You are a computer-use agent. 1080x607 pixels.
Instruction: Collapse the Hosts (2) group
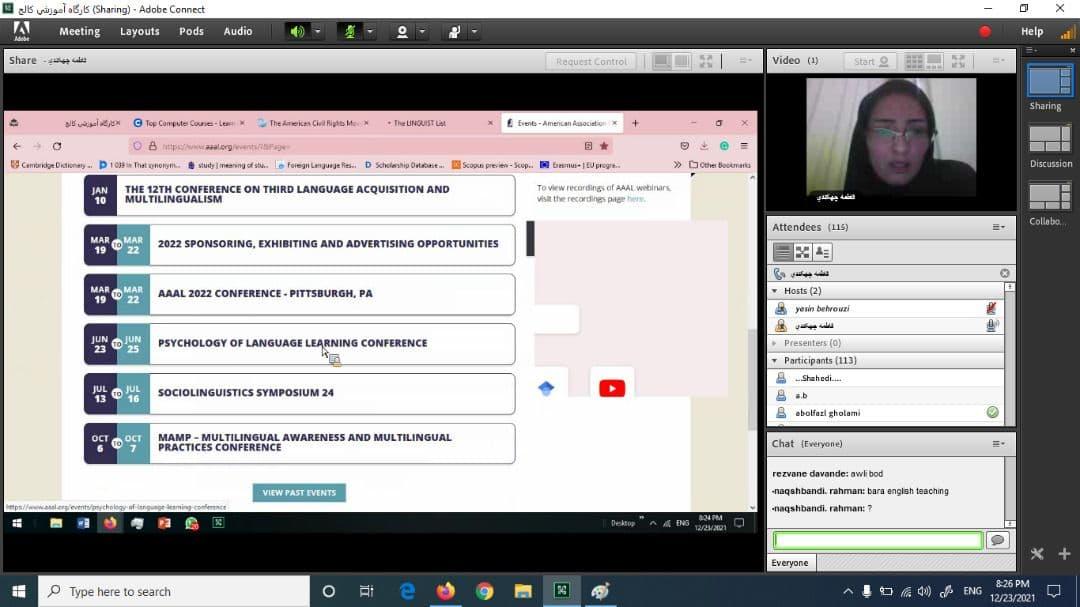774,291
